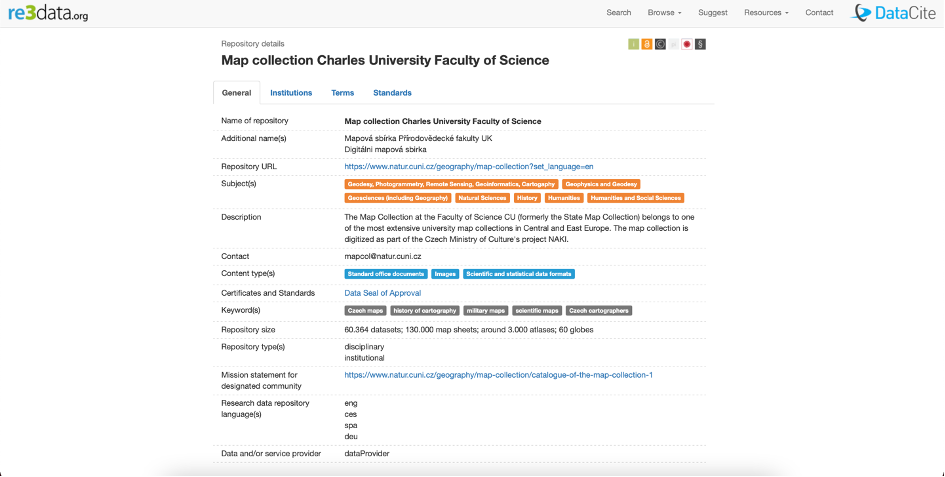Screen dimensions: 945x477
Task: Click the history of cartography keyword tag
Action: click(x=425, y=311)
